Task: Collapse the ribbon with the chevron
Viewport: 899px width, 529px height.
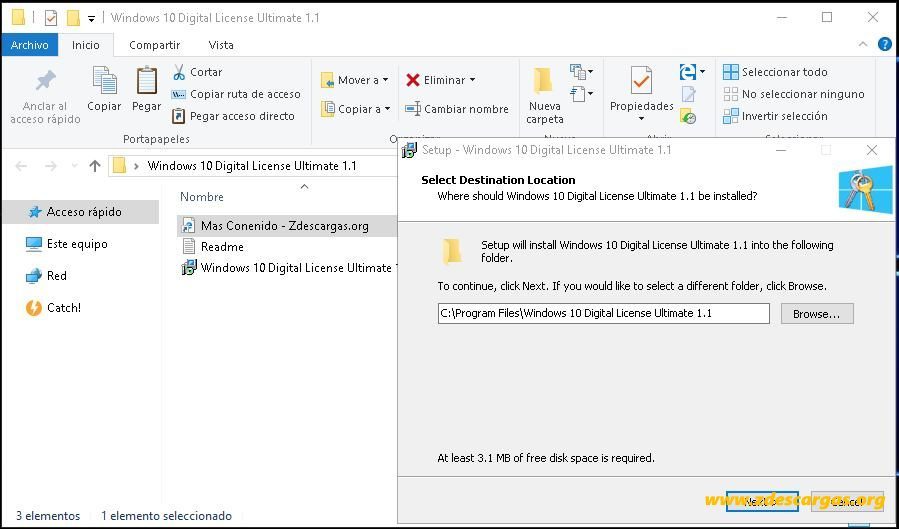Action: coord(863,44)
